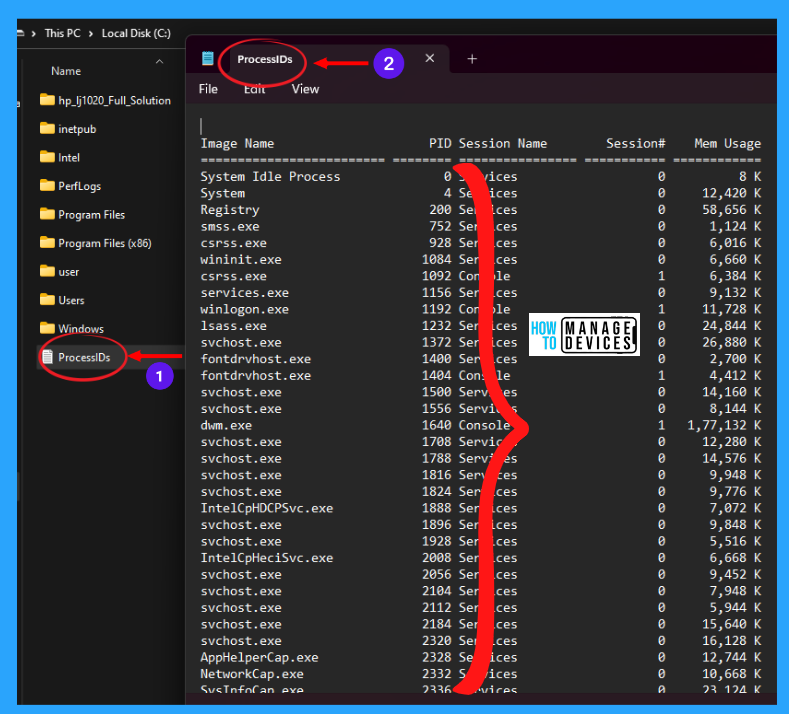Click on 'smss.exe' in the text
Viewport: 789px width, 714px height.
coord(230,226)
